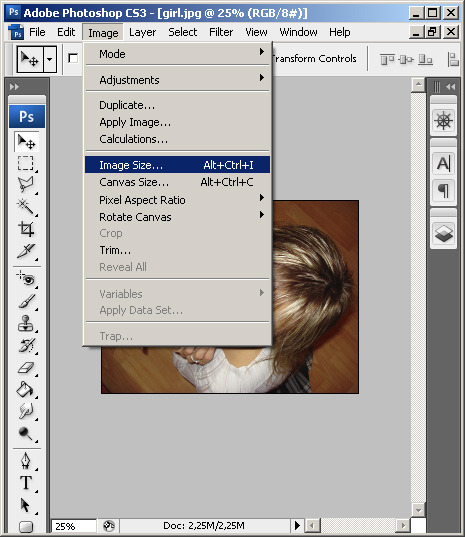Open the tool preset picker dropdown arrow
The width and height of the screenshot is (465, 537).
[x=50, y=59]
